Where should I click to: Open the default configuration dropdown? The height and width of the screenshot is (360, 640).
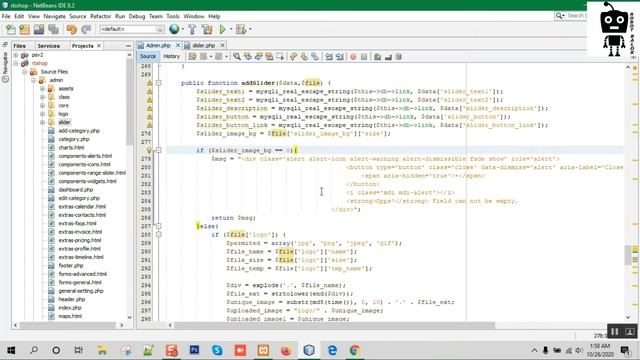[131, 29]
